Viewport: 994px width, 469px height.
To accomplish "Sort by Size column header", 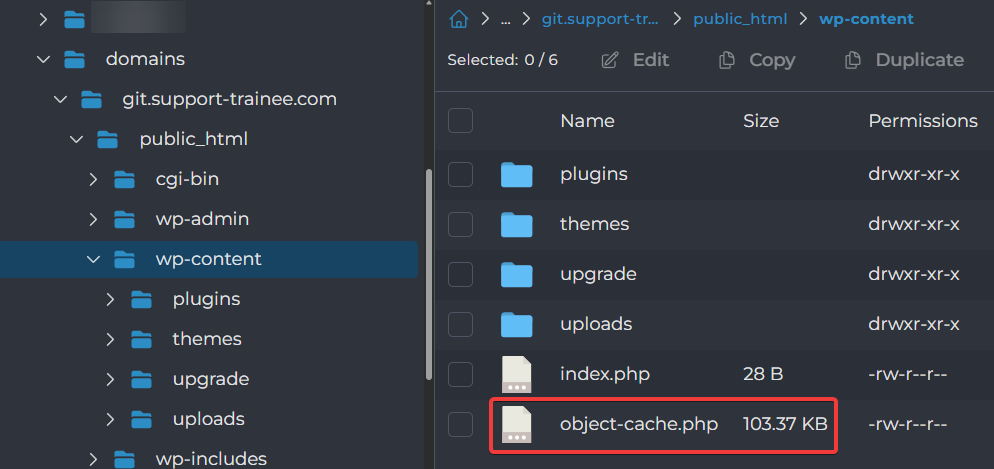I will point(761,120).
